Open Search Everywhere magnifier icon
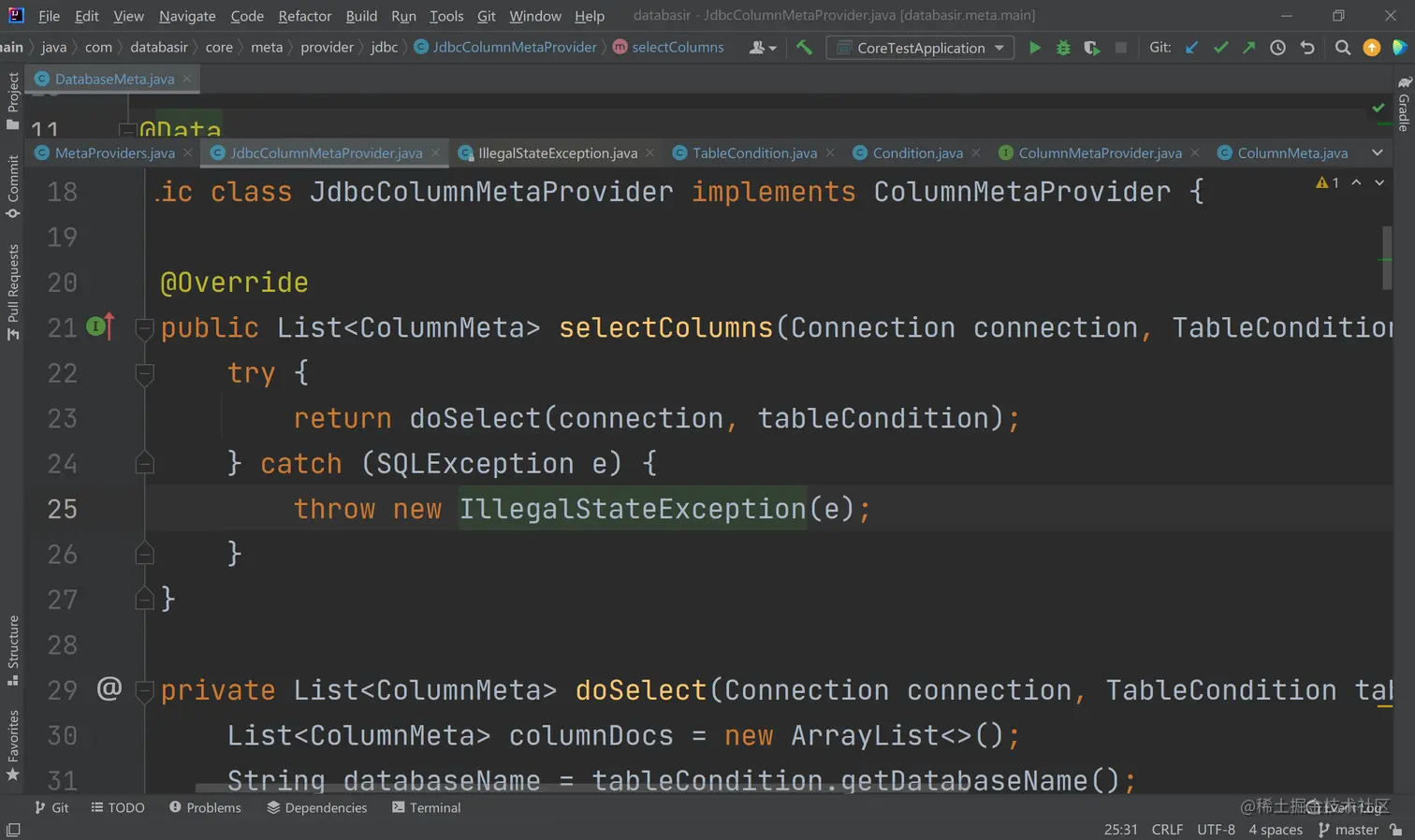 [1343, 48]
